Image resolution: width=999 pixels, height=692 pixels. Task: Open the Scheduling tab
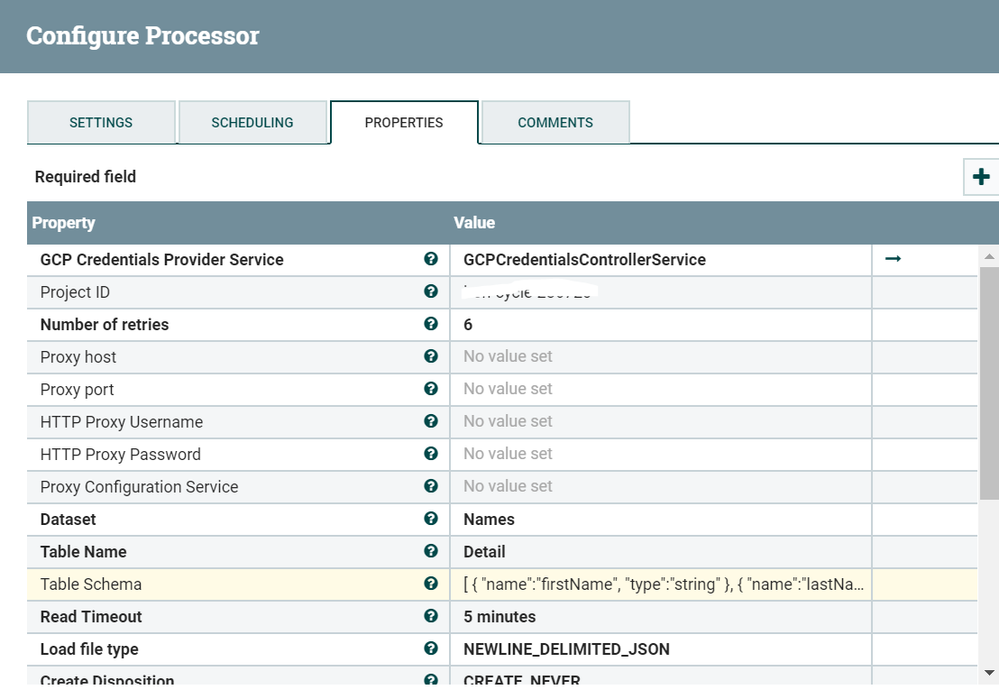252,123
